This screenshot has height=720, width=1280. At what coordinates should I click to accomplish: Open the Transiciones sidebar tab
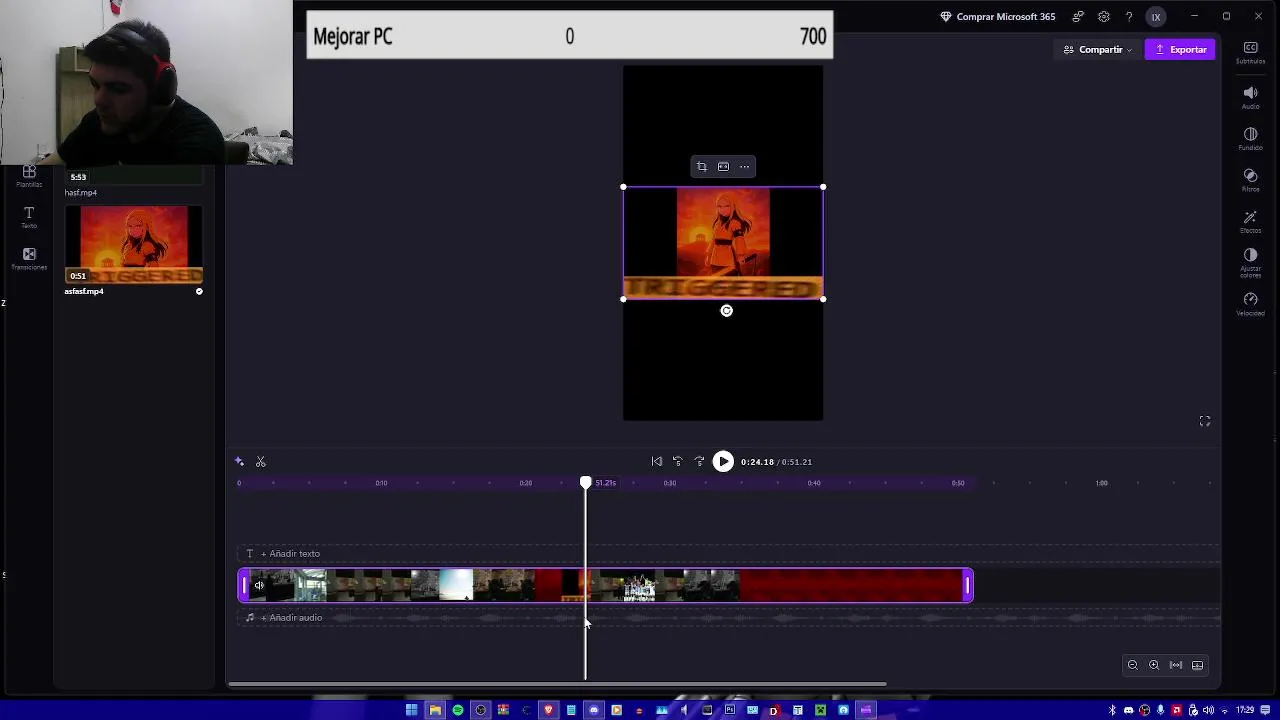click(29, 259)
